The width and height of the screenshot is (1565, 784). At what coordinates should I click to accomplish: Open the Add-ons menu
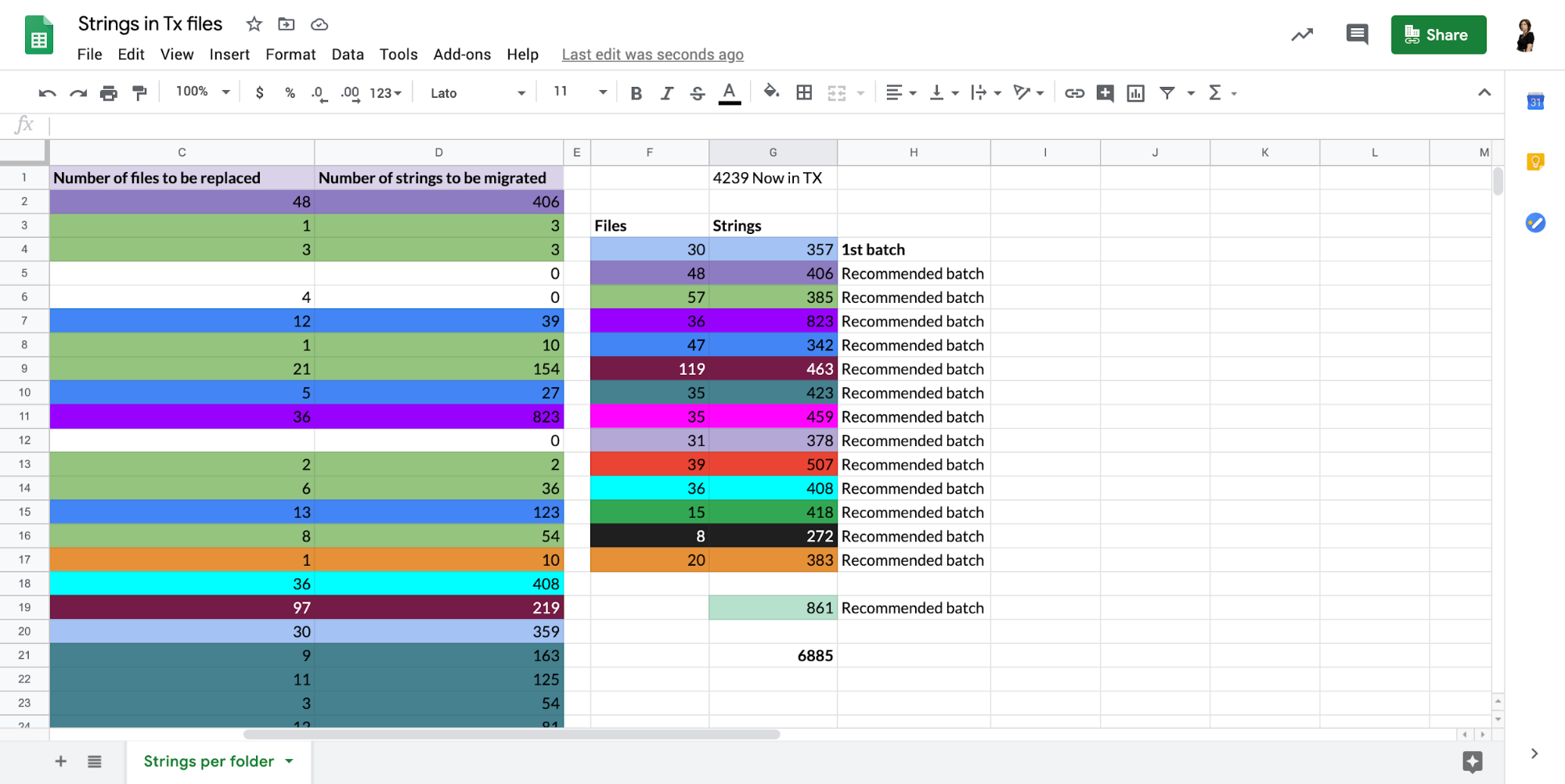(x=462, y=55)
